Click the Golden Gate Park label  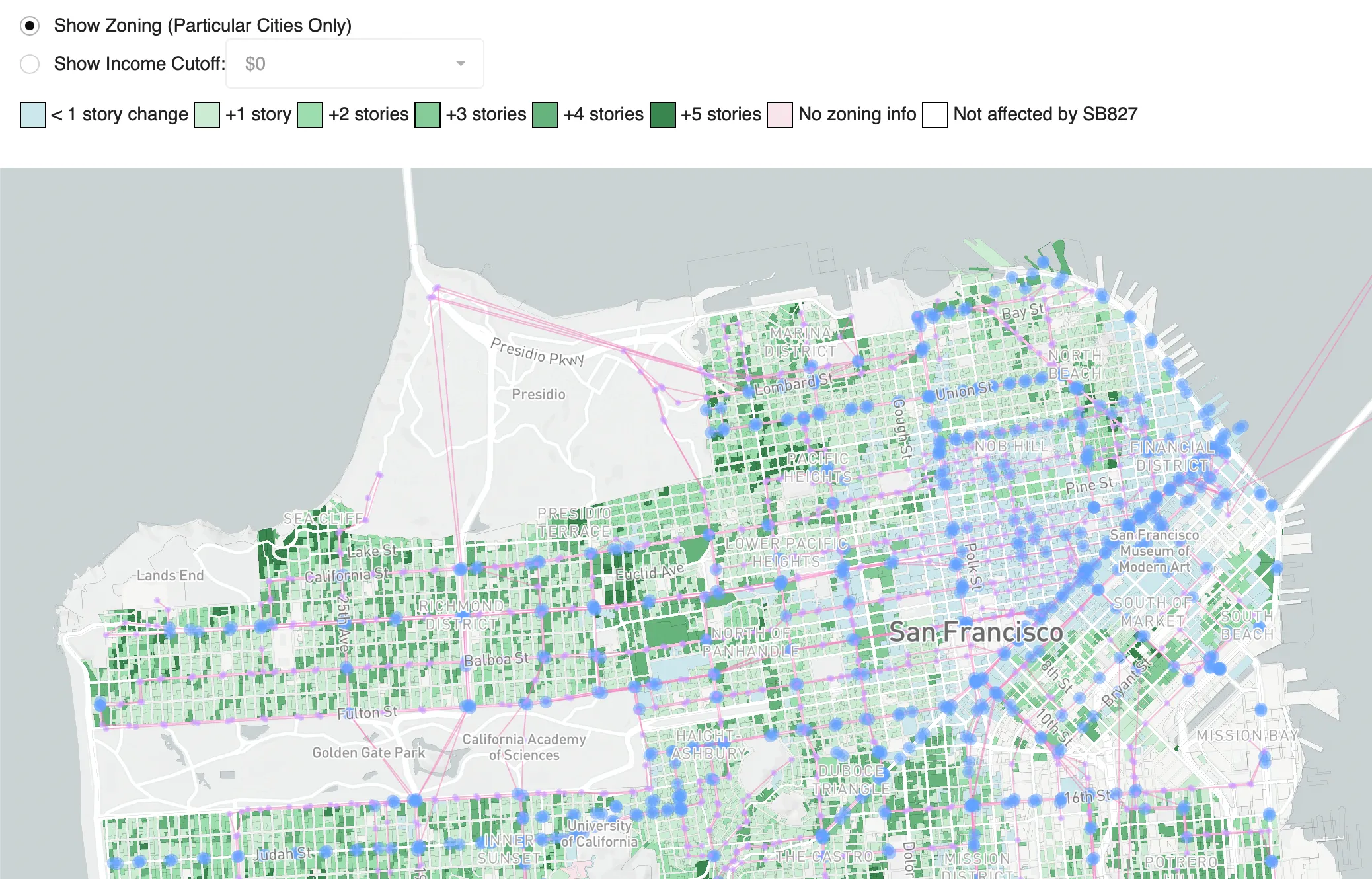[369, 753]
